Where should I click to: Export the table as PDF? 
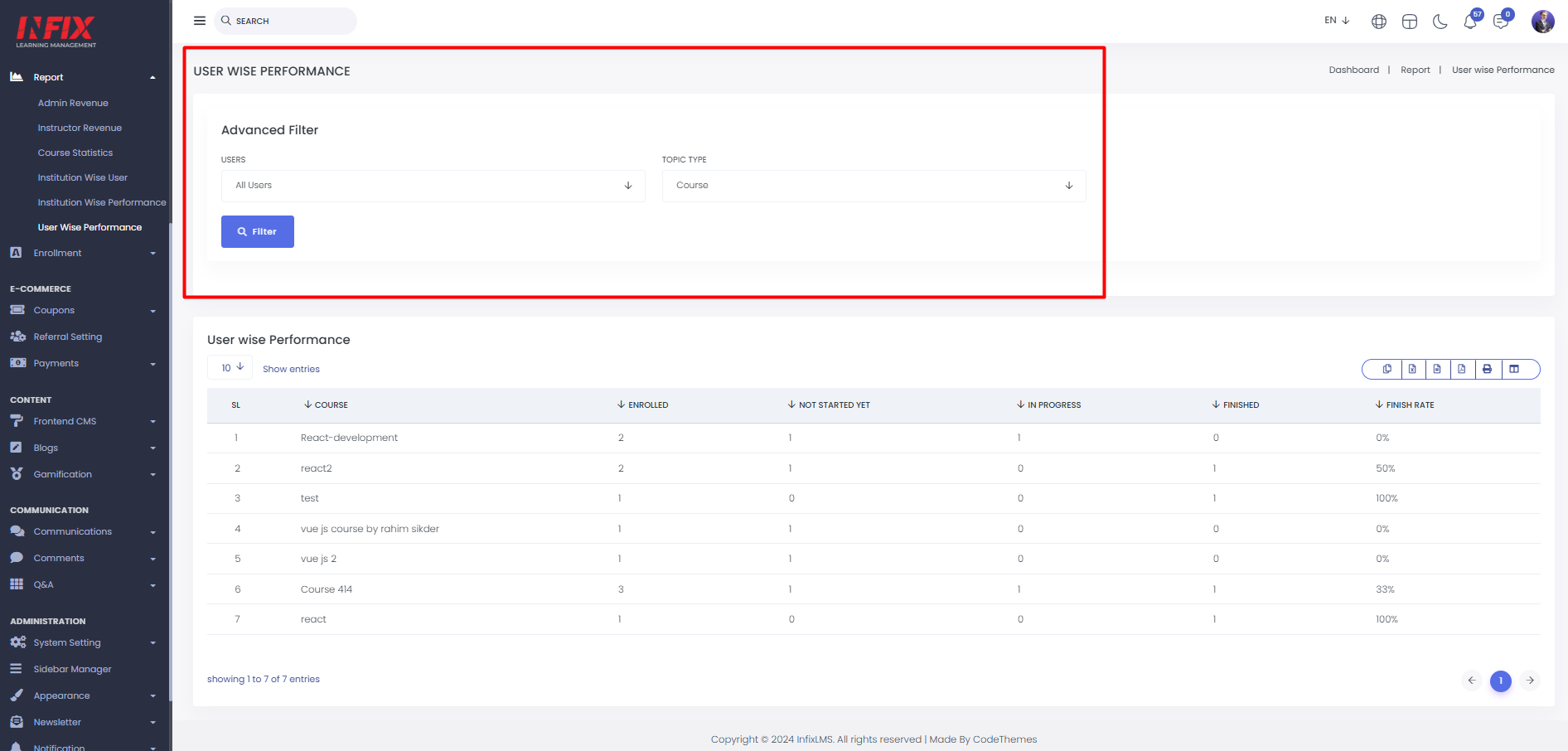[x=1462, y=369]
